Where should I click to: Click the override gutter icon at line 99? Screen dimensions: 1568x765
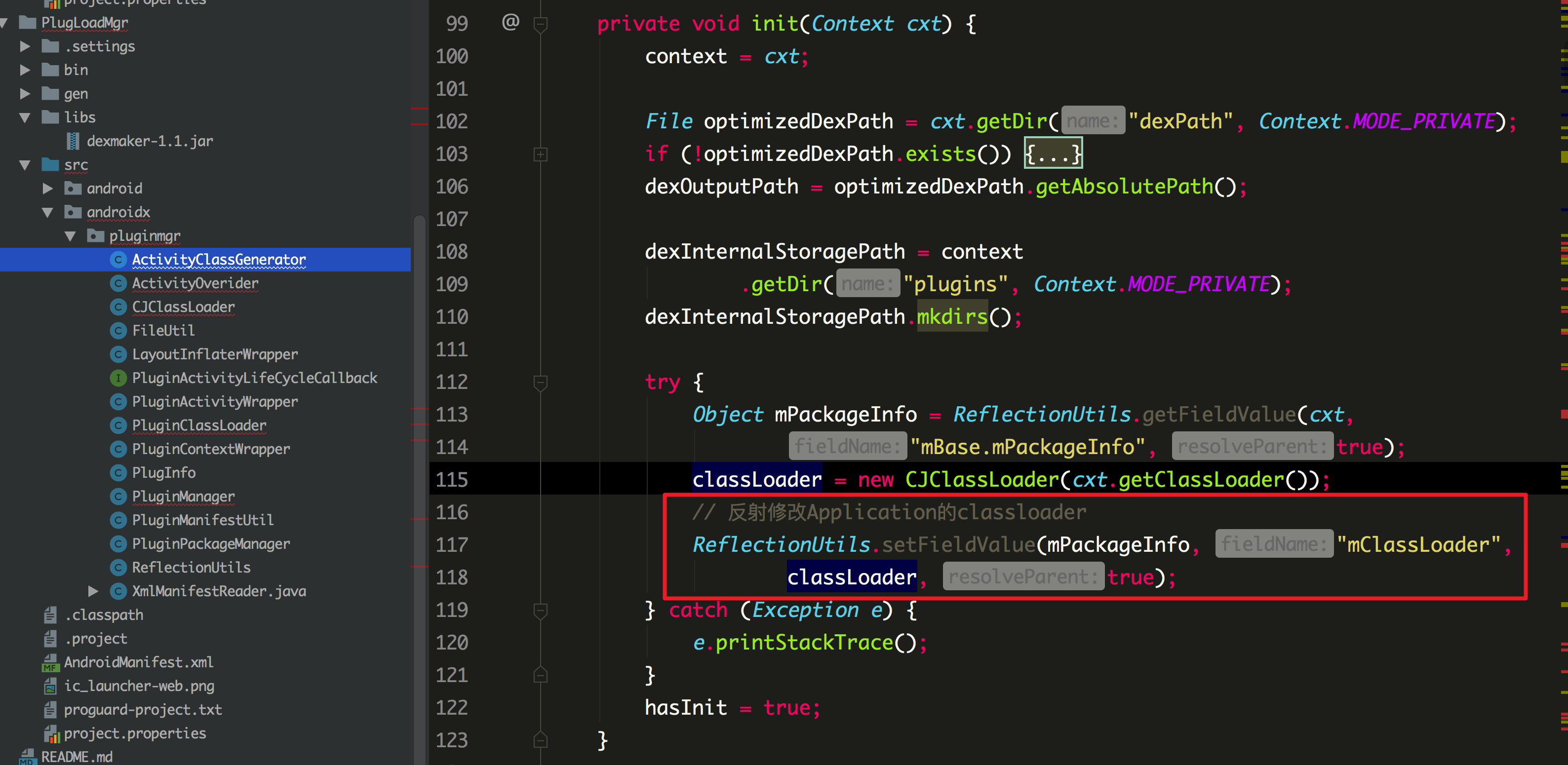click(510, 23)
